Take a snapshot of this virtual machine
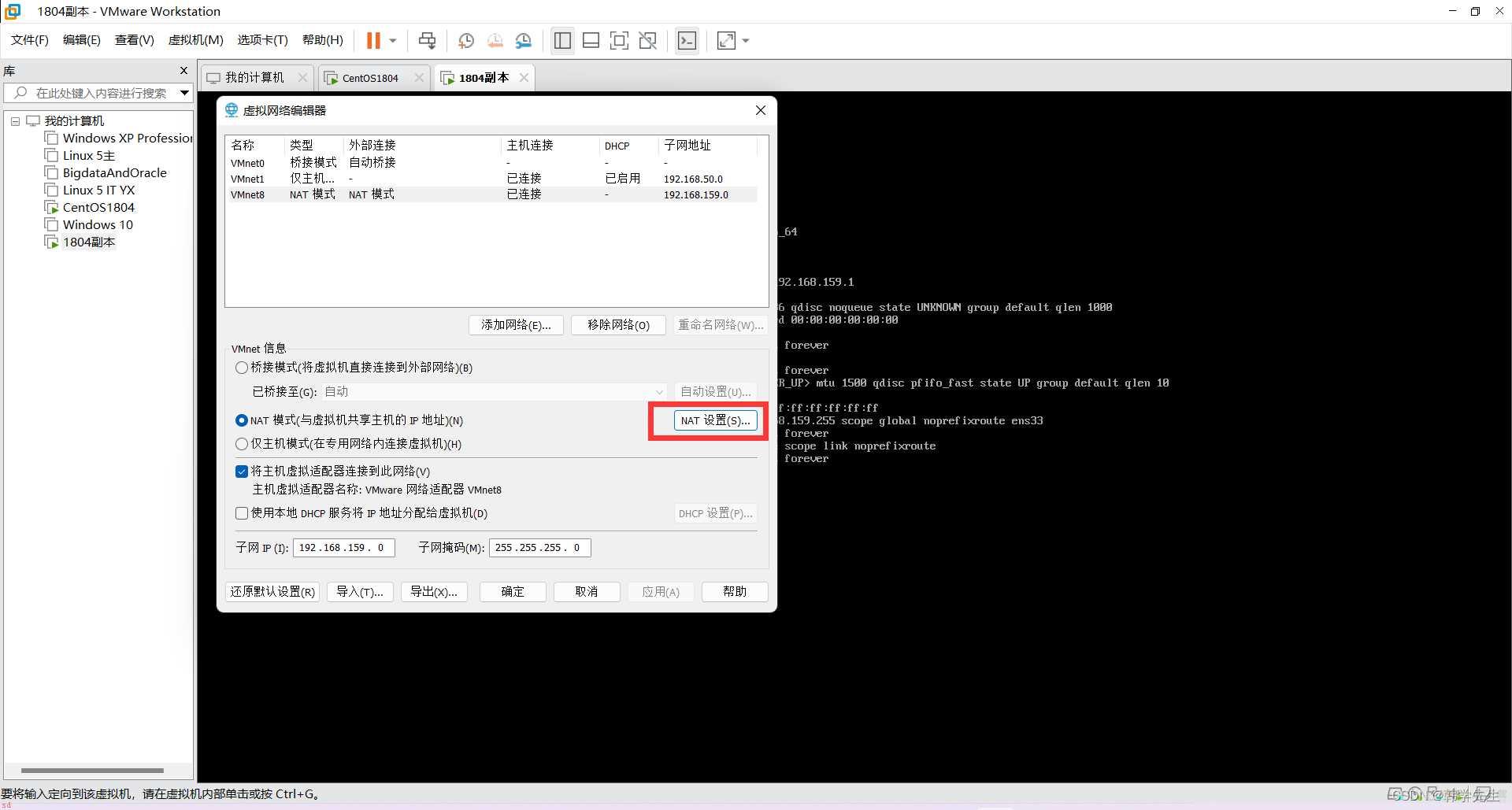 tap(466, 40)
